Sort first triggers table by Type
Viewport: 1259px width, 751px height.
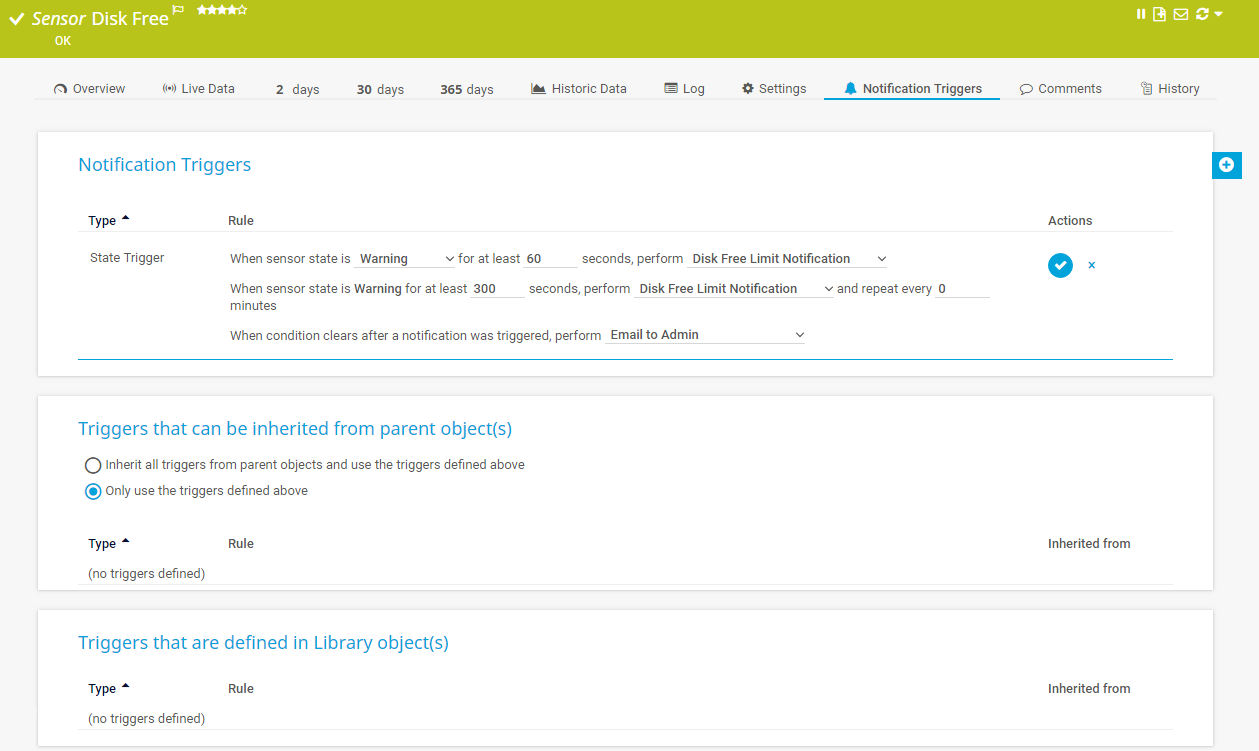click(x=102, y=221)
